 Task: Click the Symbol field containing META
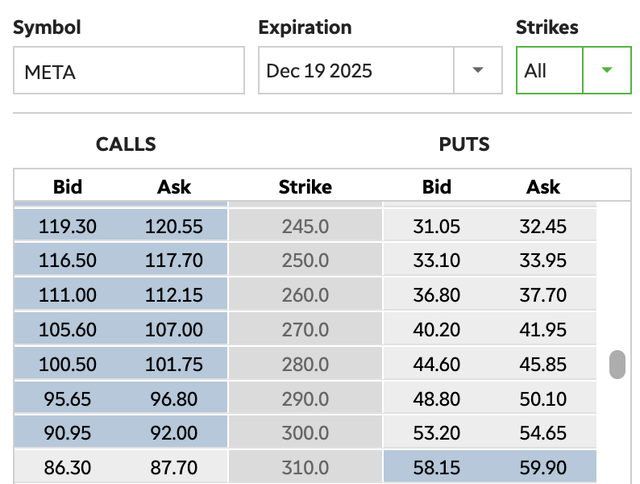coord(128,71)
